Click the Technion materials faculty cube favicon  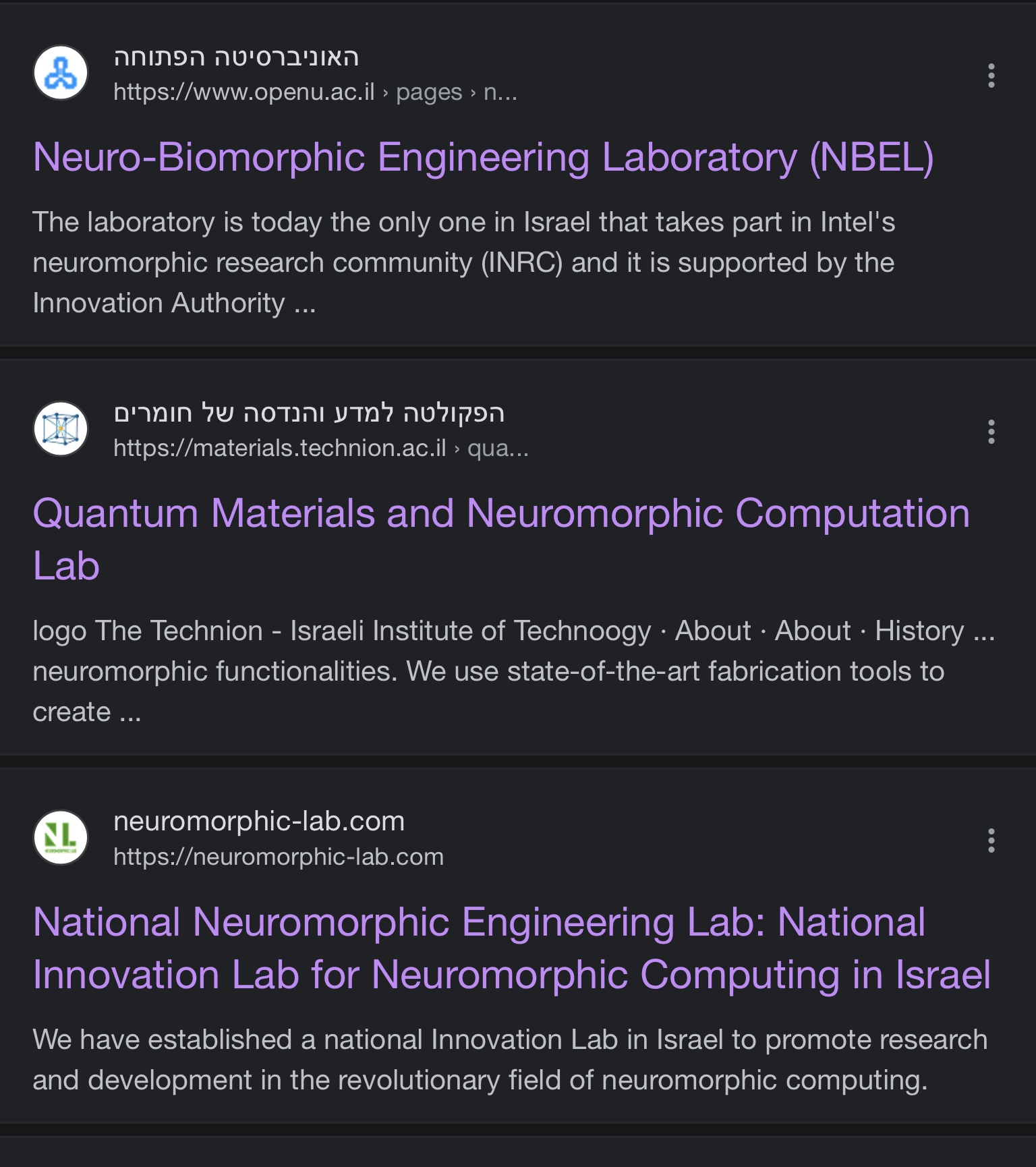tap(61, 429)
